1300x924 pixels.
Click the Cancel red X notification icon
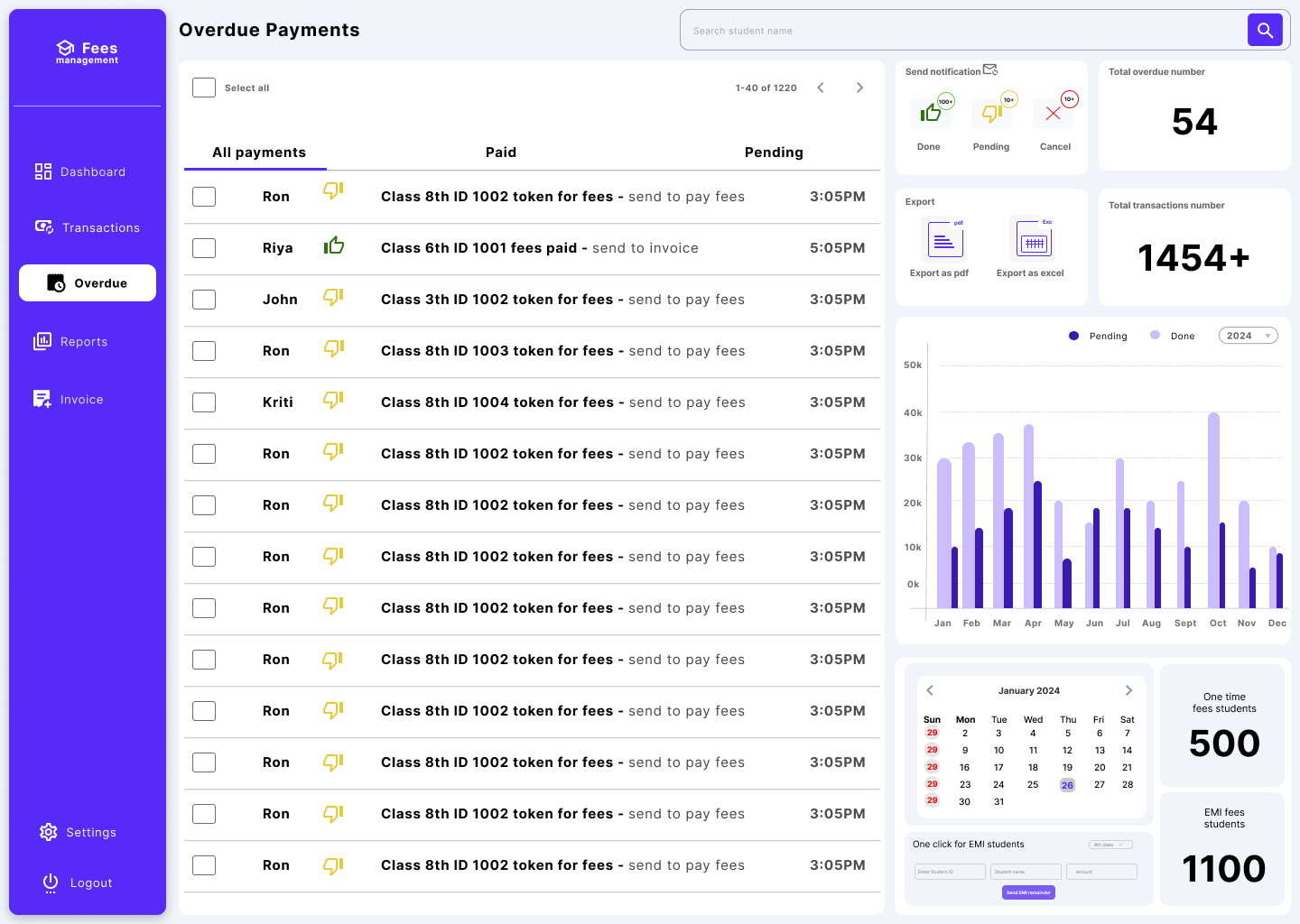1053,113
